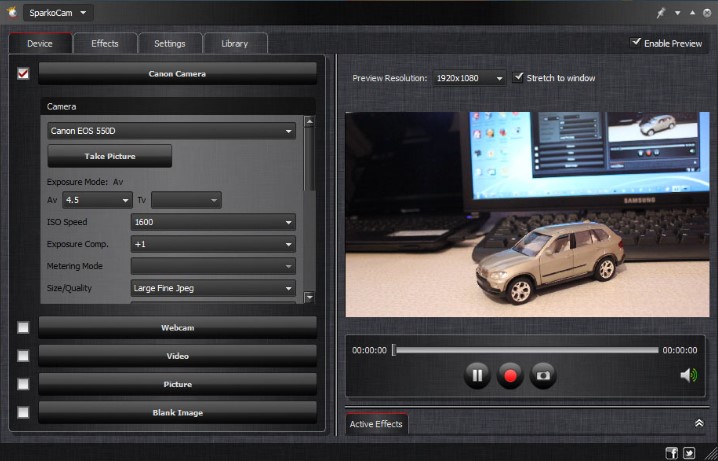Open the title bar down-arrow menu
This screenshot has height=461, width=718.
(677, 13)
